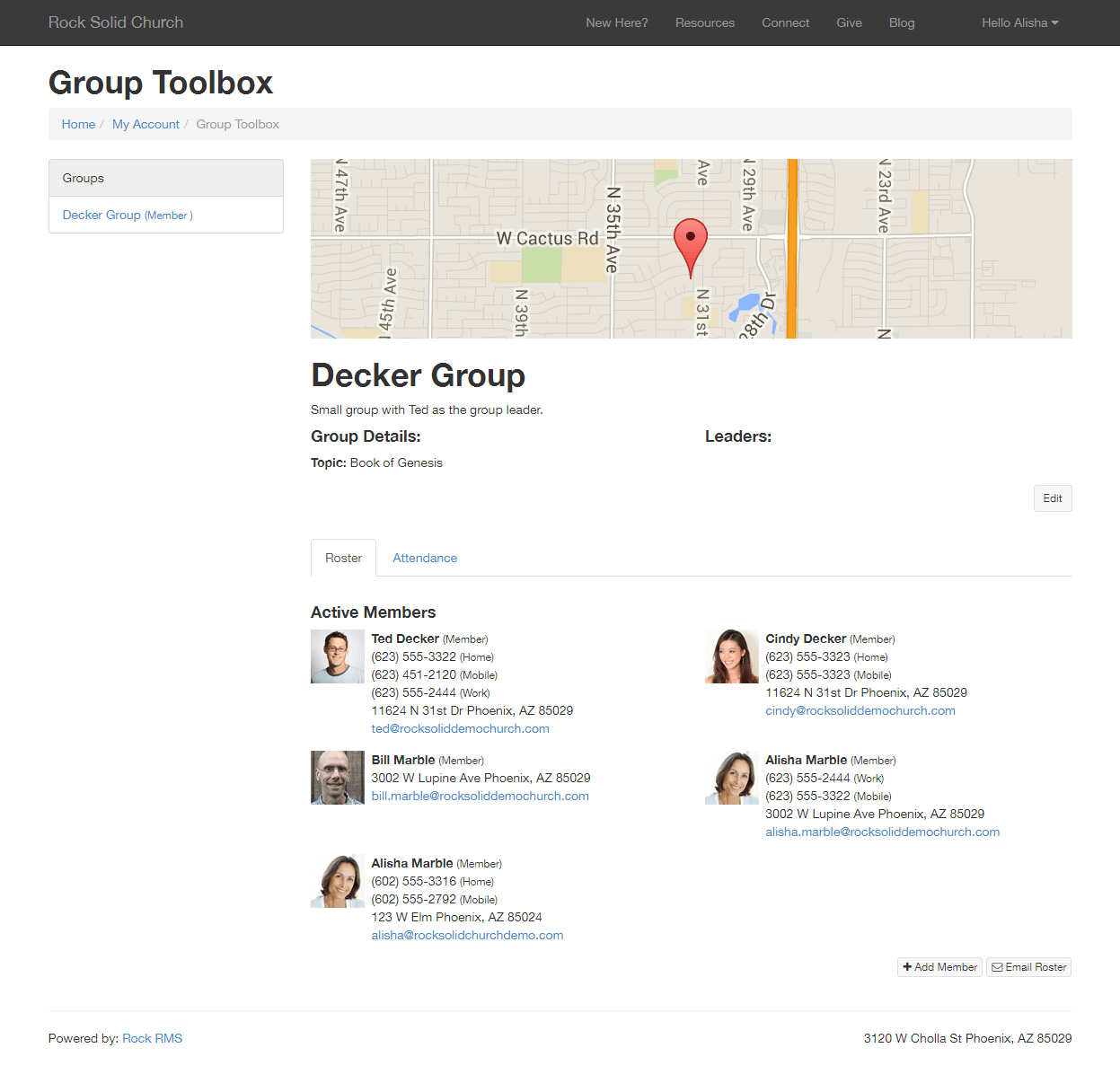
Task: Select Decker Group in Groups sidebar
Action: pyautogui.click(x=128, y=215)
